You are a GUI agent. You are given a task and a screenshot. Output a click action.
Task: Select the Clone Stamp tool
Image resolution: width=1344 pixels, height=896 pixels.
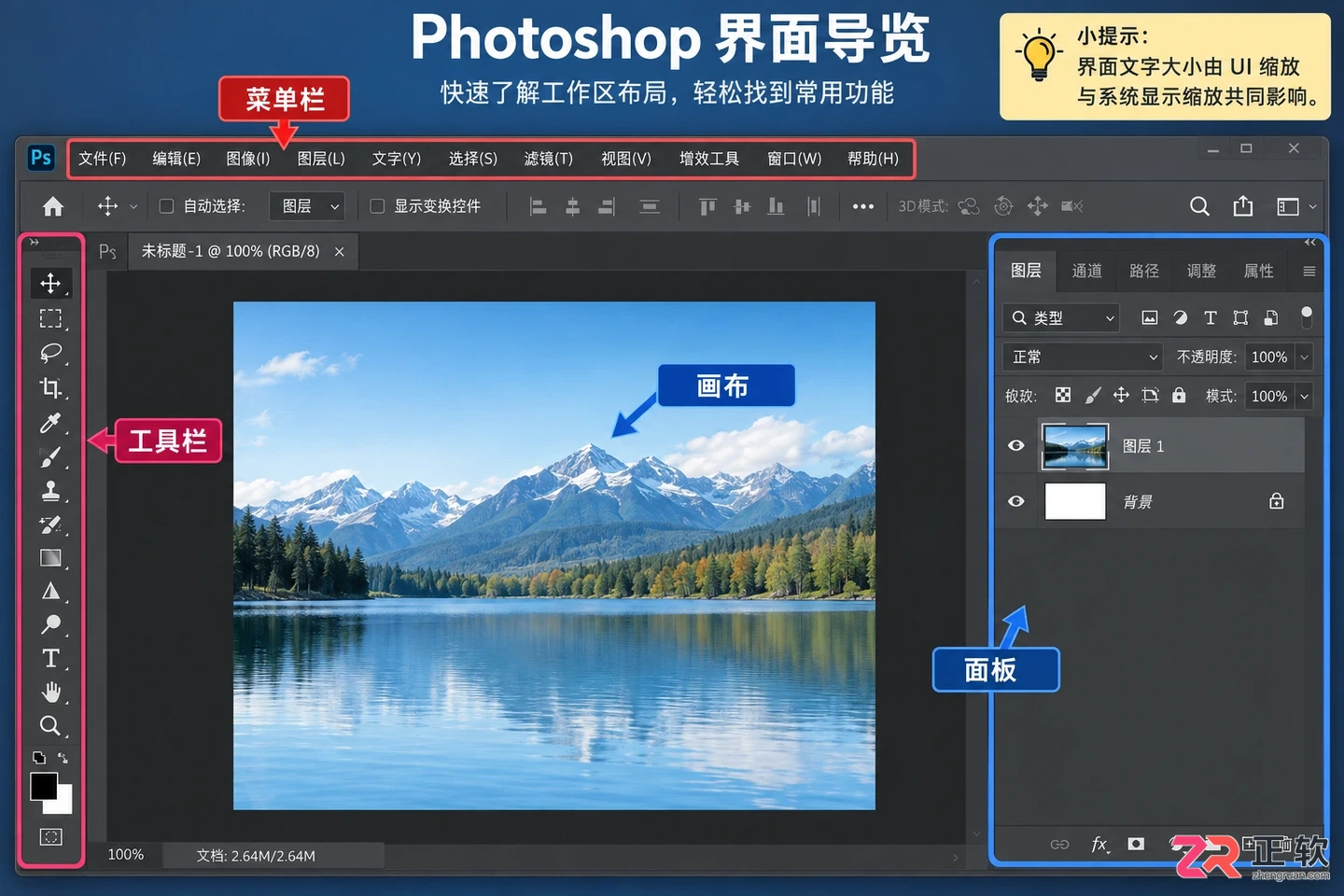[x=50, y=490]
